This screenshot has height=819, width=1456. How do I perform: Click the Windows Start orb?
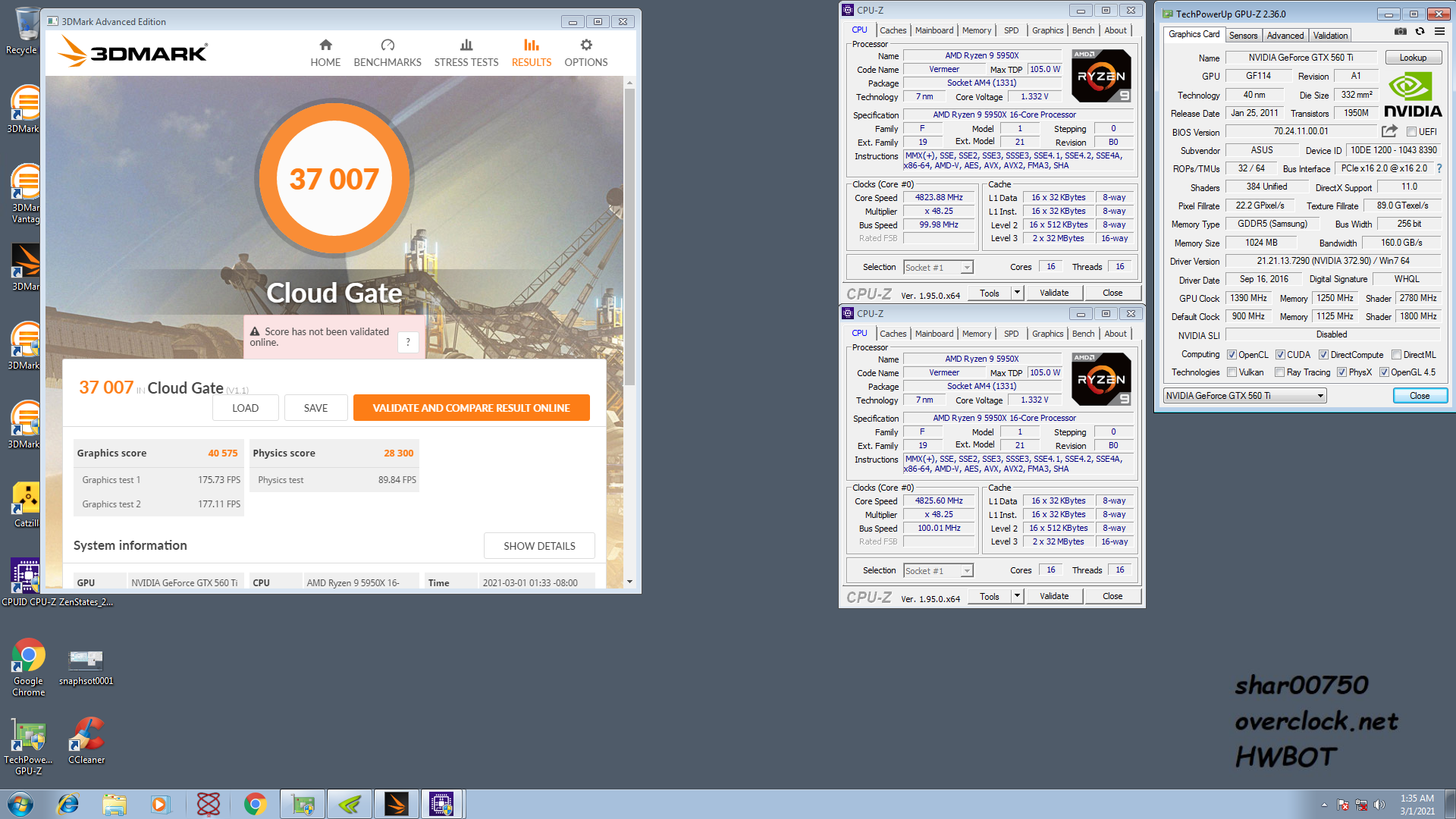pos(20,804)
